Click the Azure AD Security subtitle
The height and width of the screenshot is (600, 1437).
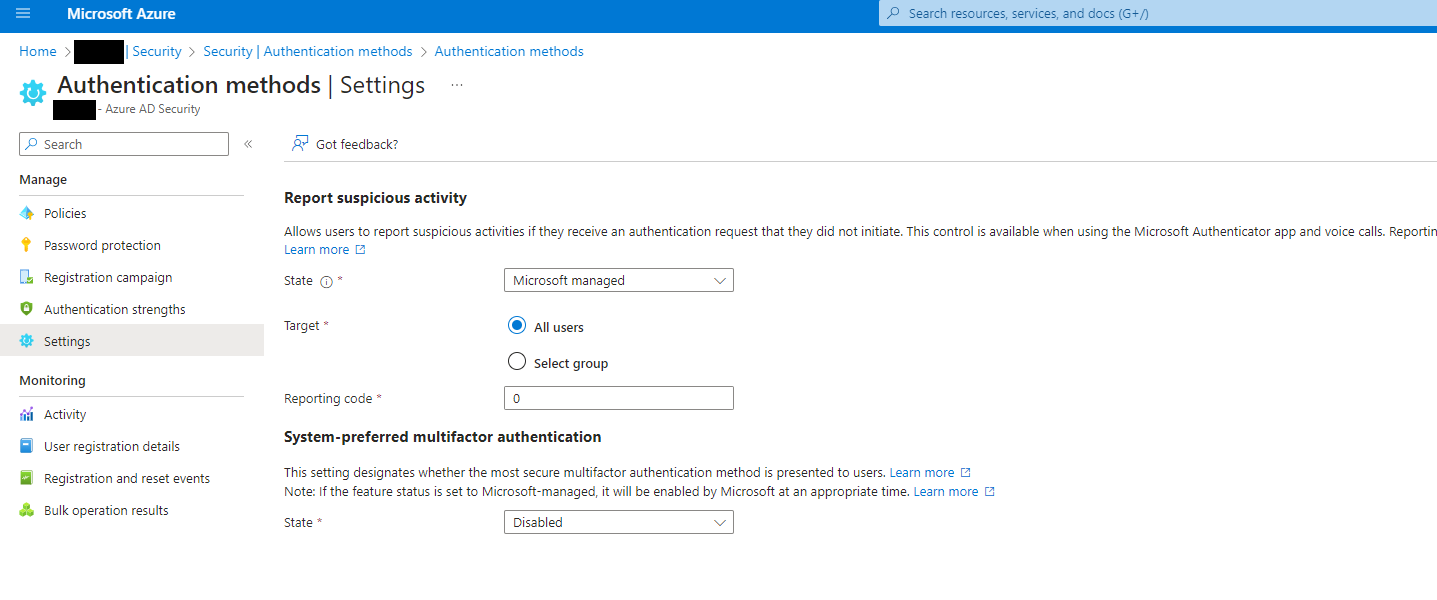[x=153, y=109]
